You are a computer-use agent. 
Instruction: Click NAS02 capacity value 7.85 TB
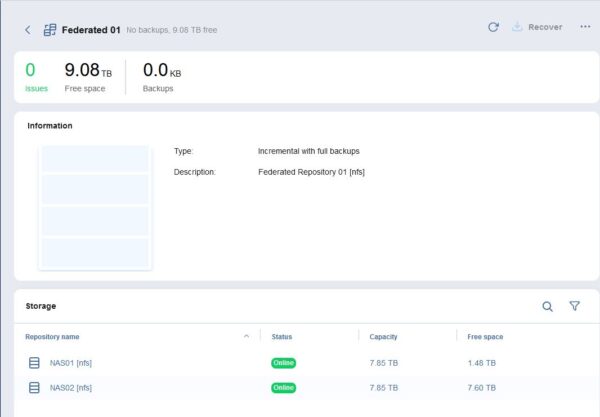(384, 388)
